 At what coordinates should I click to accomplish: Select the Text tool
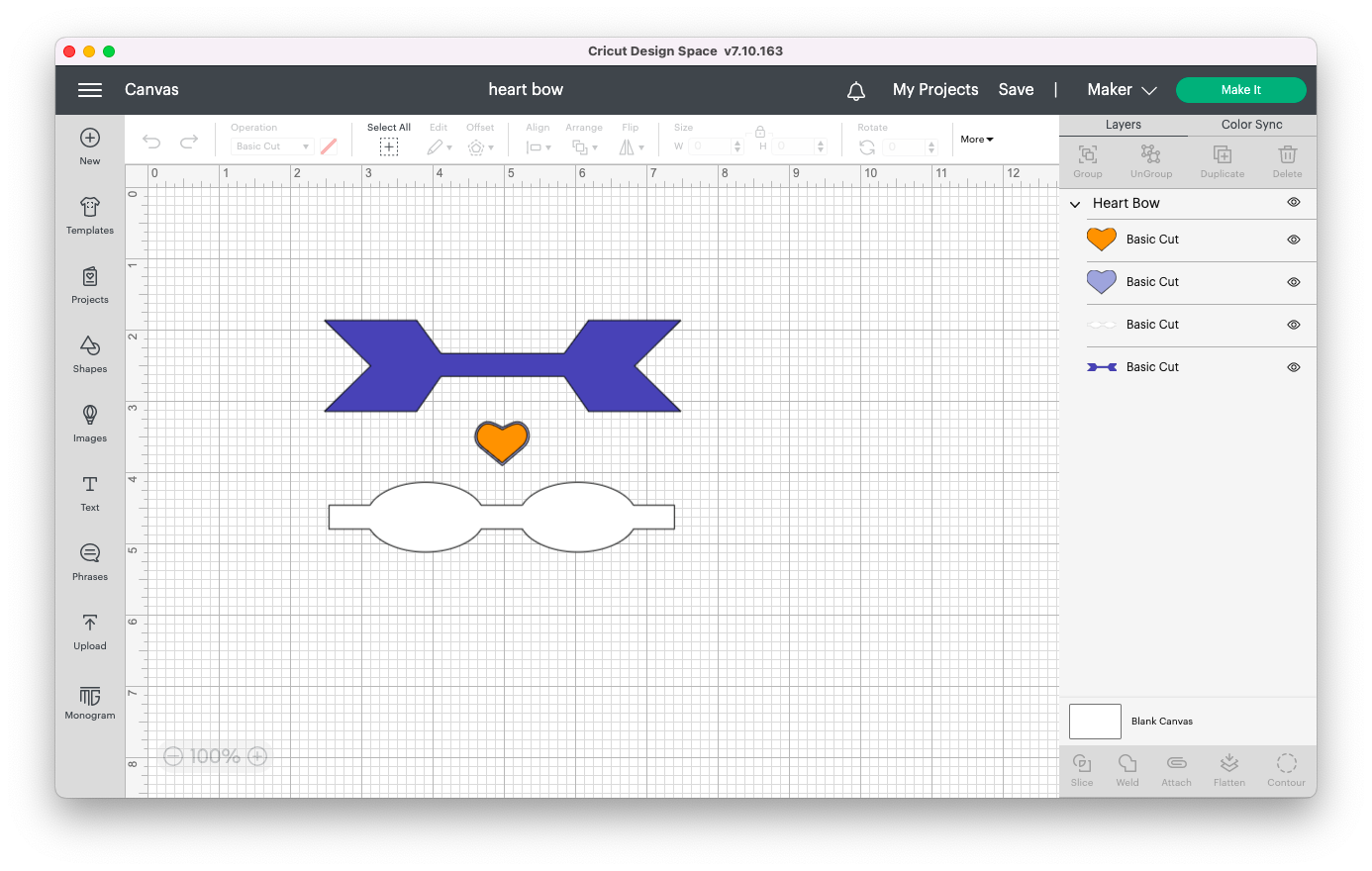(90, 491)
